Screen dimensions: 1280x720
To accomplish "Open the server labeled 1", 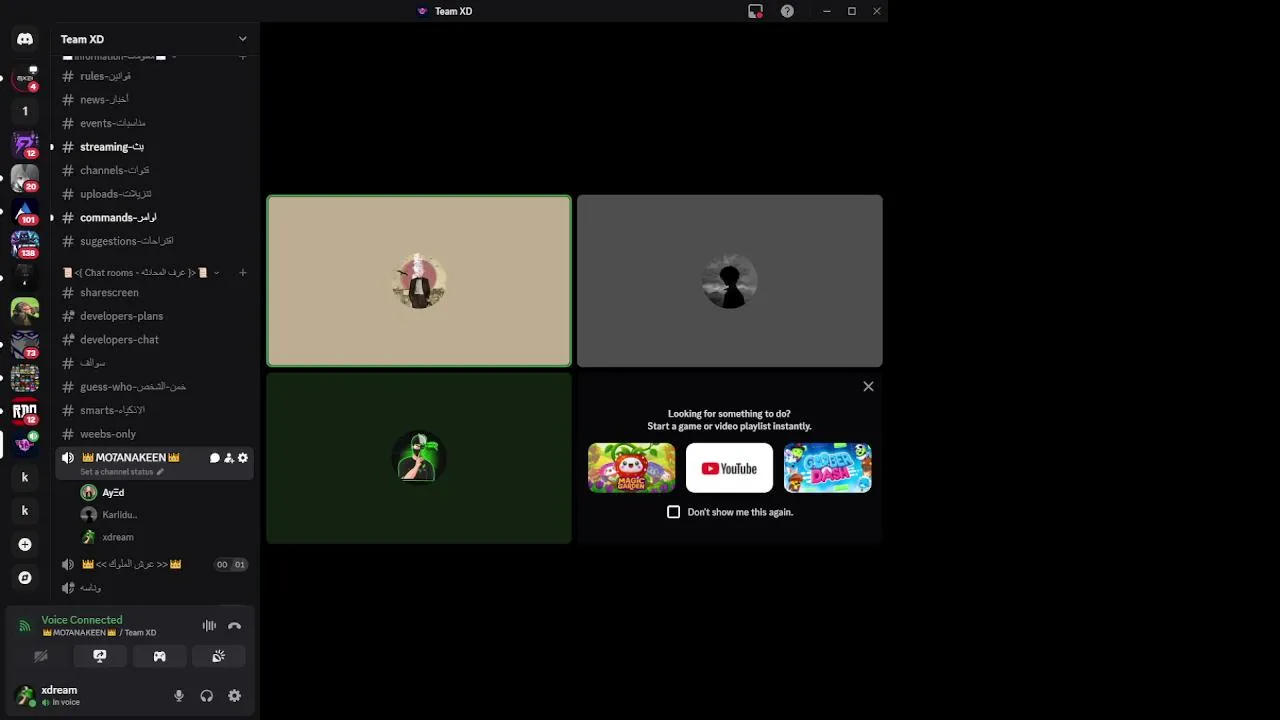I will (x=25, y=111).
